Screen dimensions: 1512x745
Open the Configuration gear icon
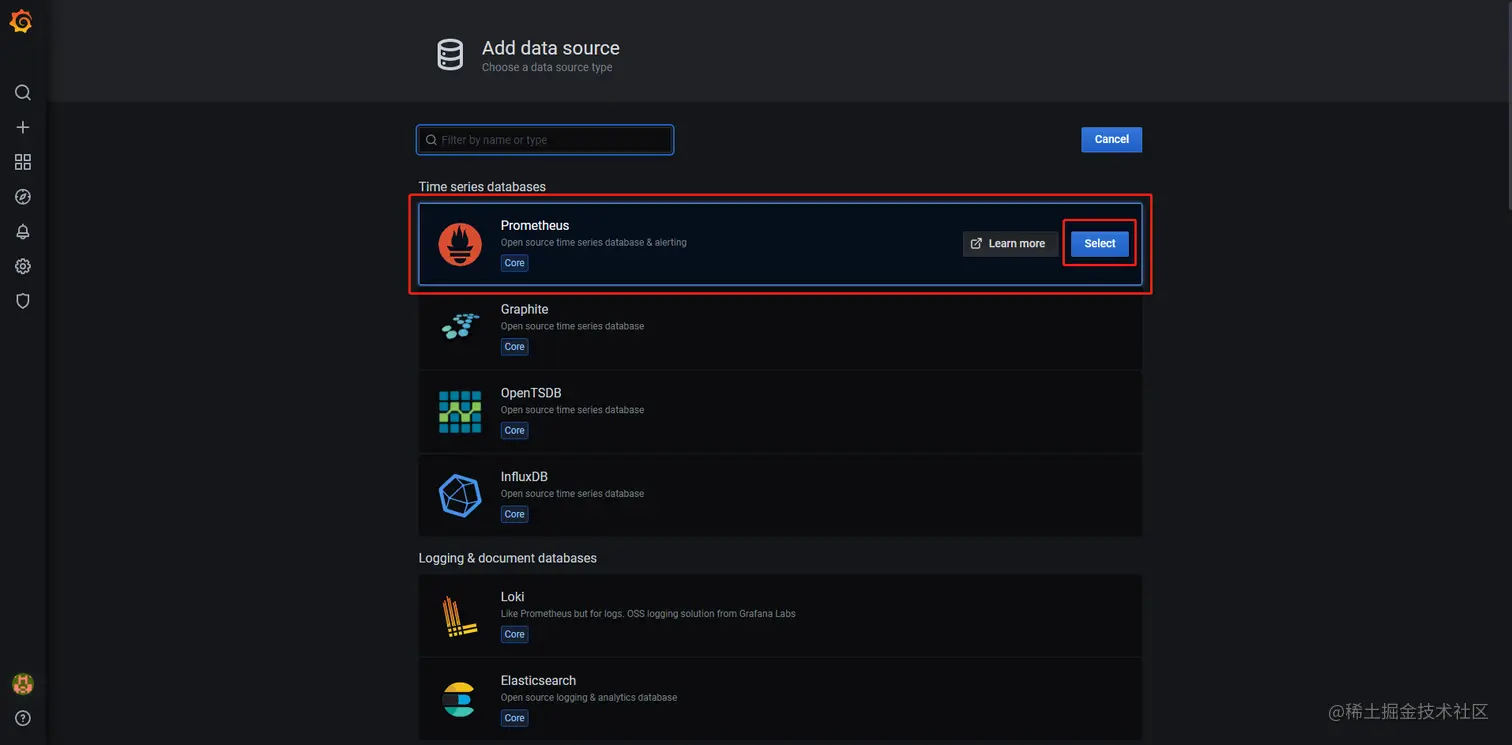click(x=23, y=266)
